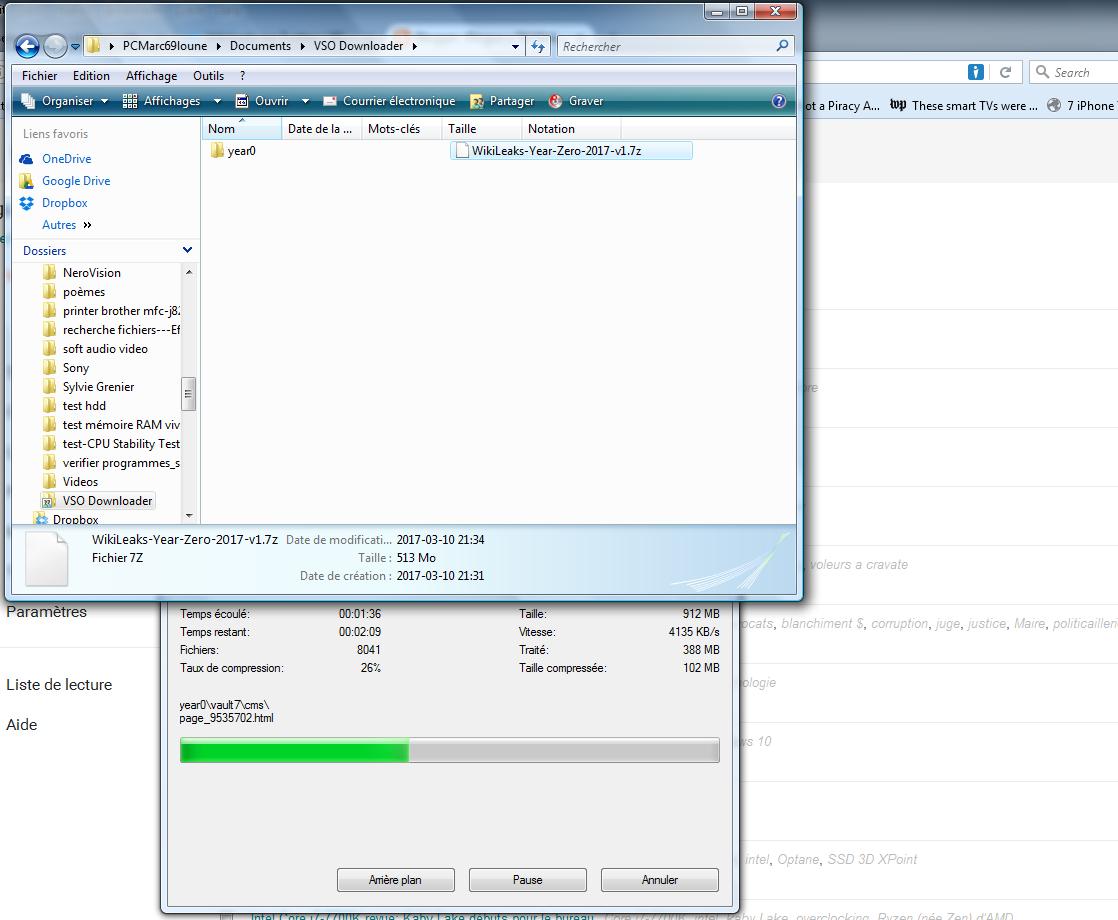The width and height of the screenshot is (1118, 920).
Task: Click the Affichages views icon
Action: click(x=130, y=101)
